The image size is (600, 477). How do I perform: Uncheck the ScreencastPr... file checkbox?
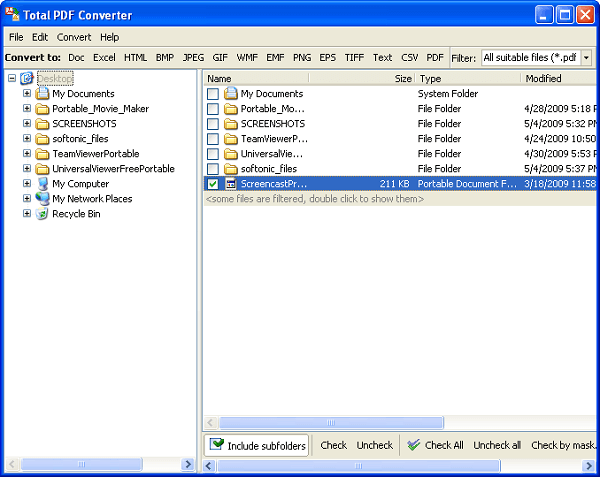pyautogui.click(x=213, y=184)
